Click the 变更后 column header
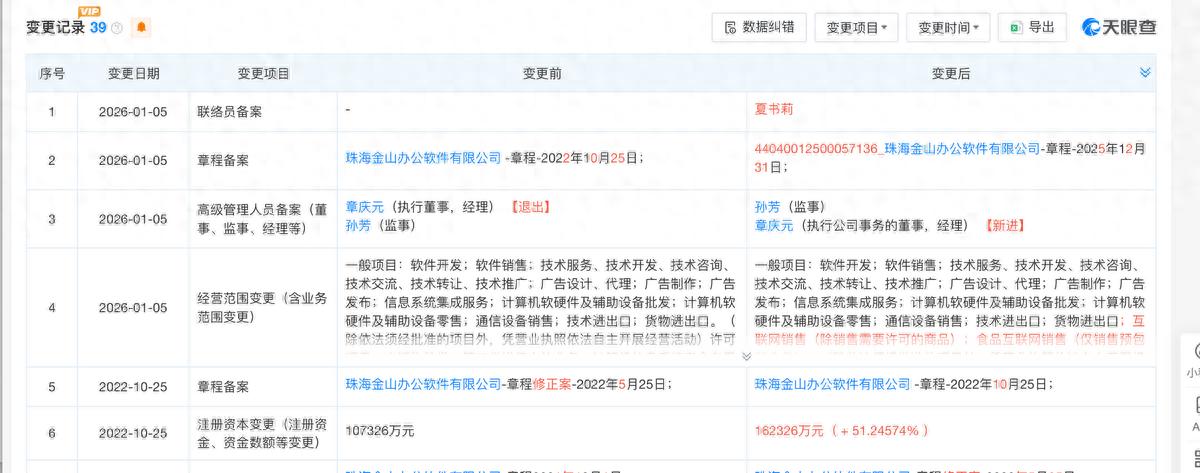1200x473 pixels. (951, 73)
